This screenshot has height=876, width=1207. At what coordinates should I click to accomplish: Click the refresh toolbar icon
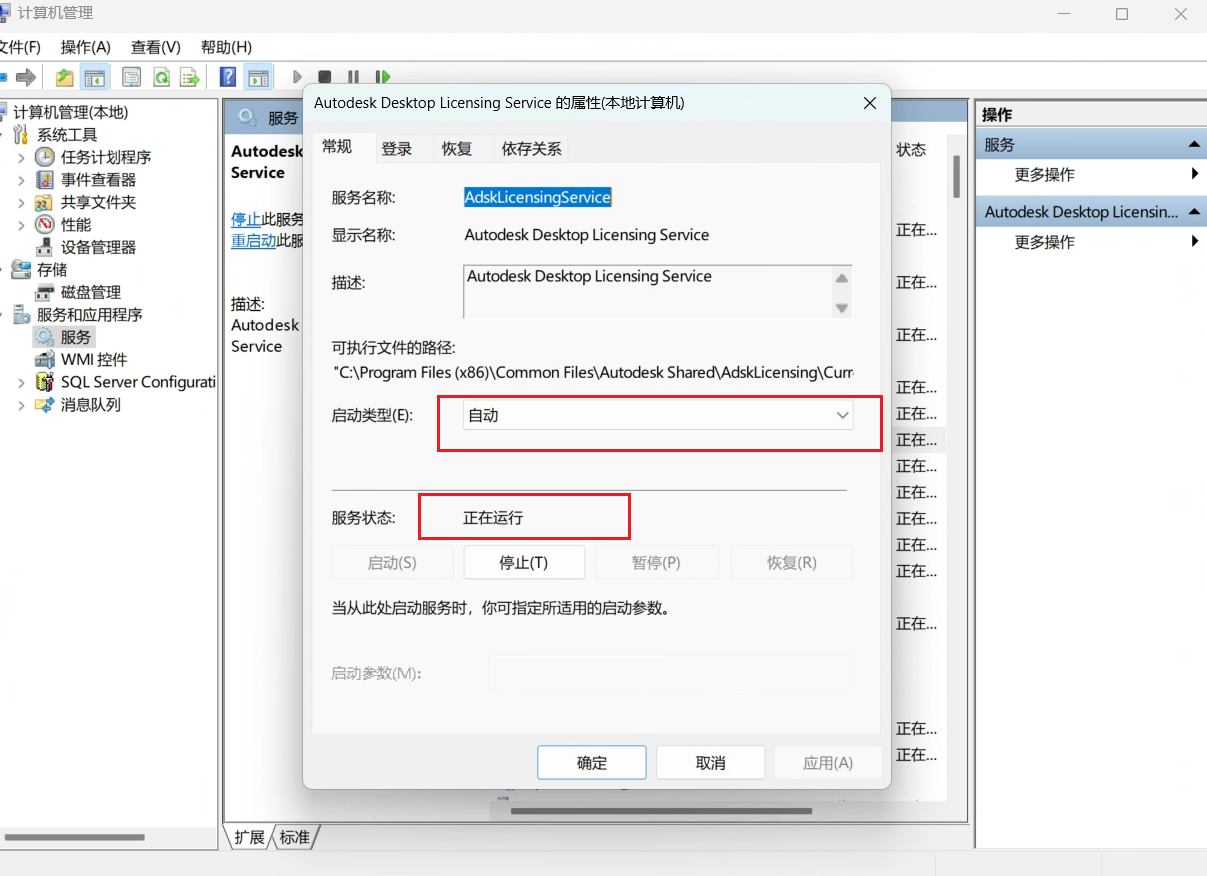[x=160, y=77]
